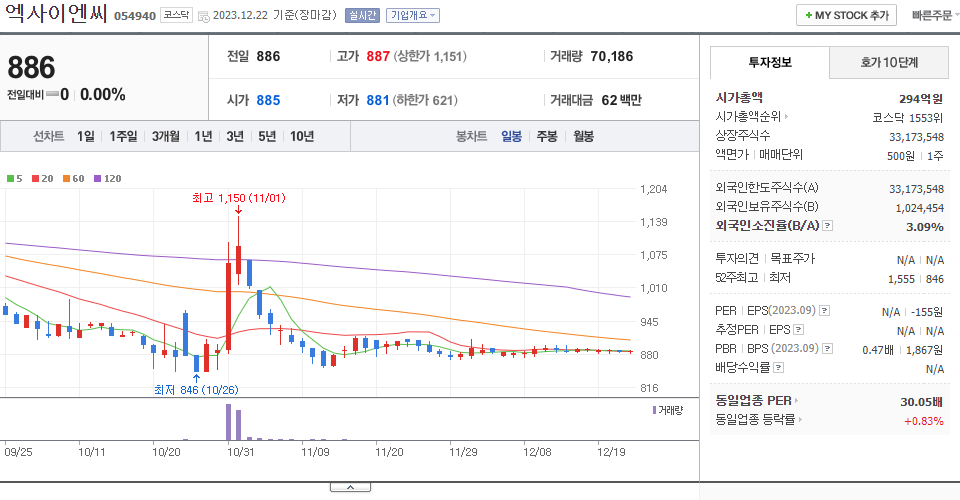Image resolution: width=960 pixels, height=500 pixels.
Task: Collapse the chart with the bottom up-chevron
Action: (x=350, y=487)
